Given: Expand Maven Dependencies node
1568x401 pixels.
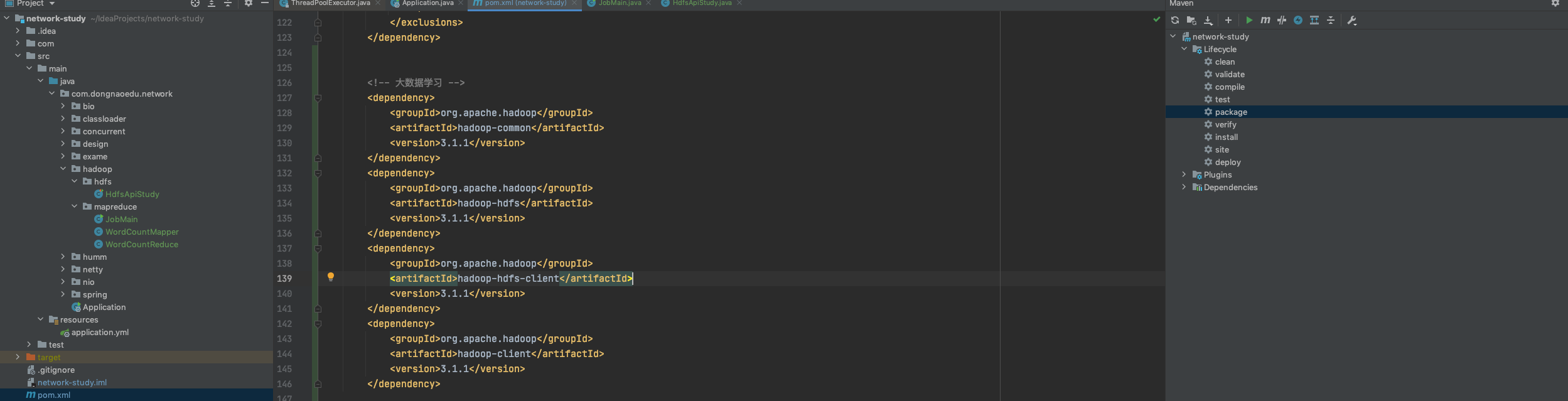Looking at the screenshot, I should pyautogui.click(x=1184, y=187).
